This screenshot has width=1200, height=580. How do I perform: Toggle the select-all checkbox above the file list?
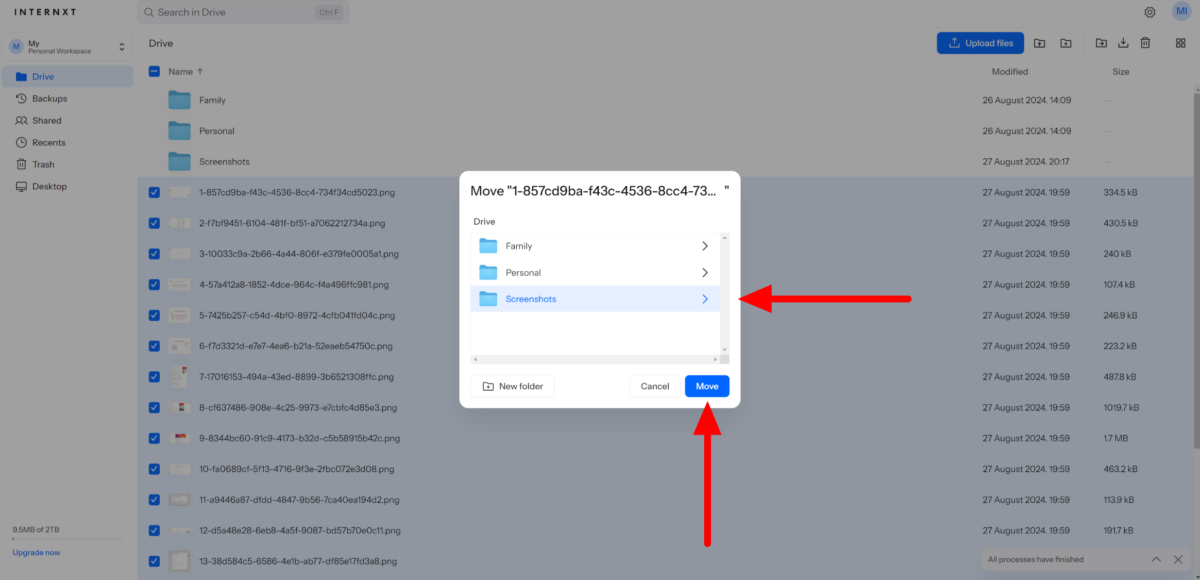[x=154, y=71]
